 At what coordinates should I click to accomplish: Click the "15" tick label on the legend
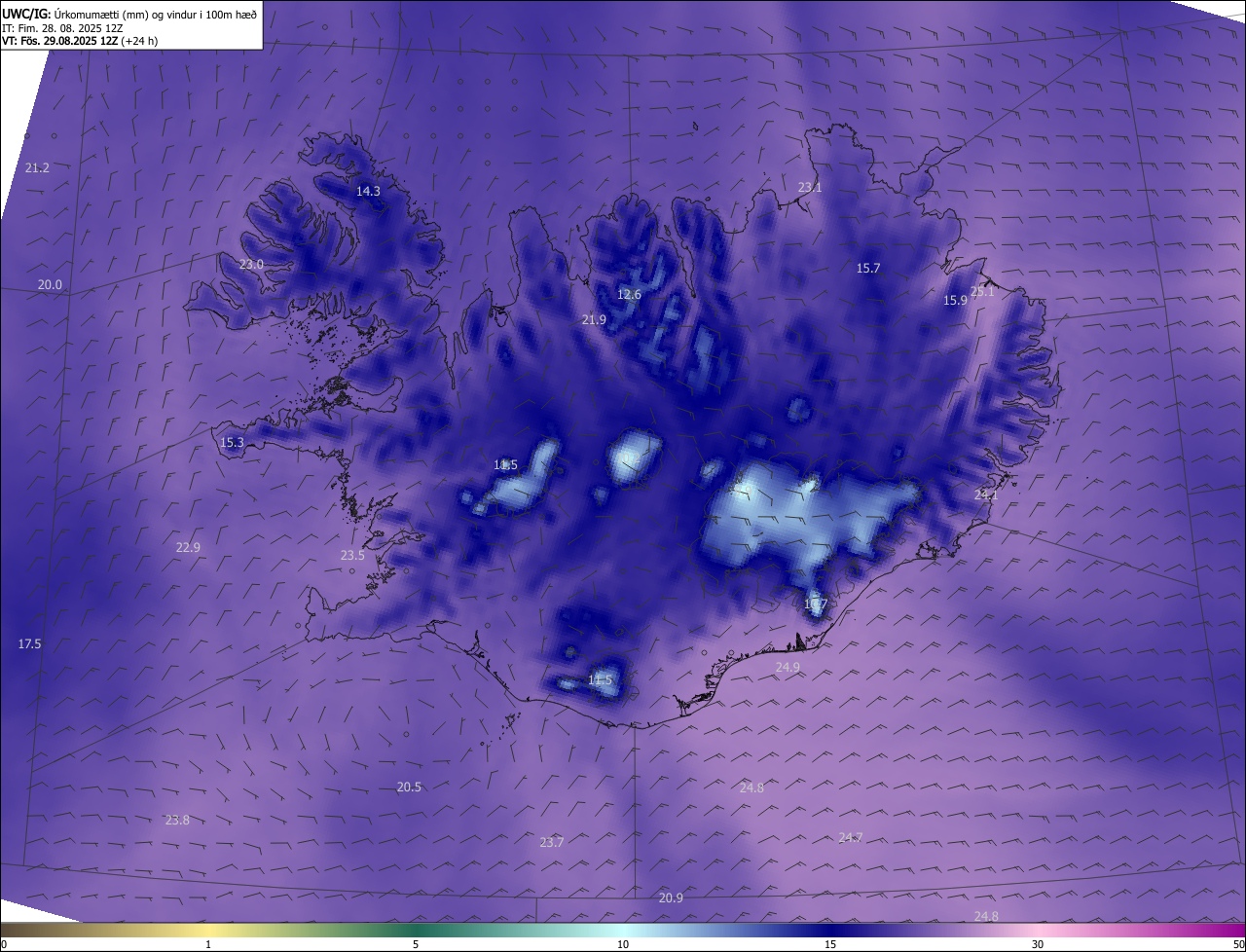(830, 945)
